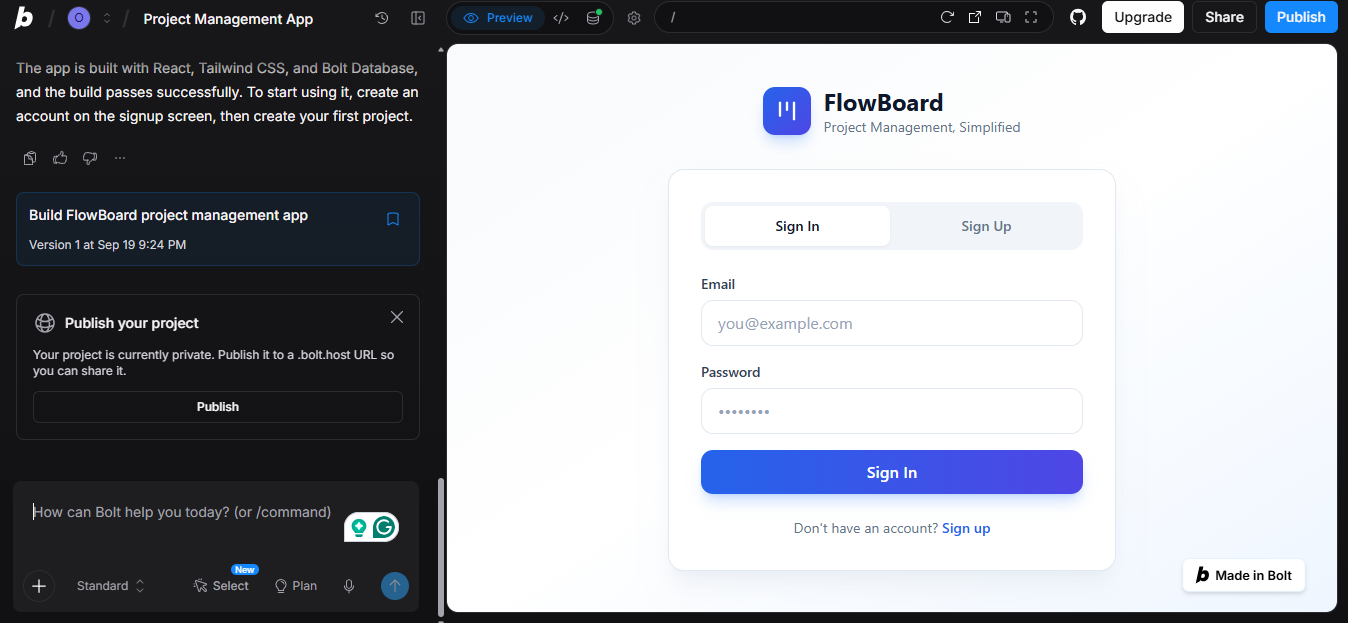Image resolution: width=1348 pixels, height=623 pixels.
Task: Add an attachment with the plus button
Action: click(x=39, y=586)
